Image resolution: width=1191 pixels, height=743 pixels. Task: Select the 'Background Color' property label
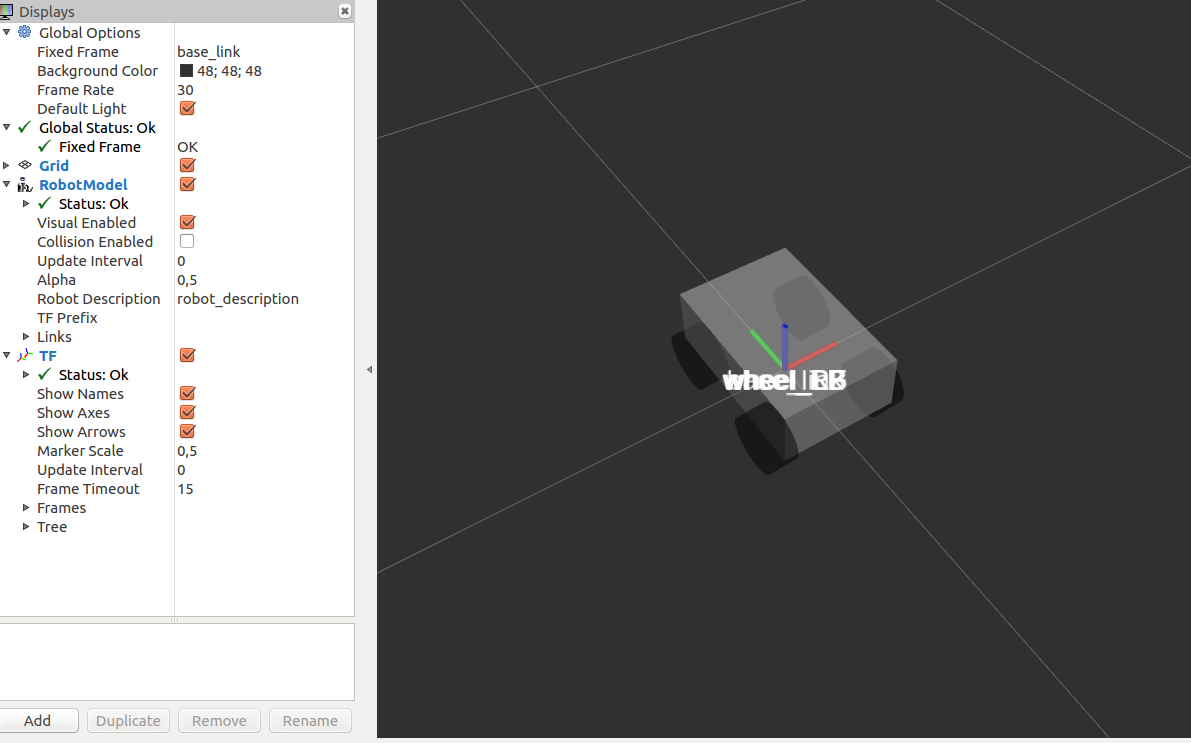pyautogui.click(x=97, y=71)
